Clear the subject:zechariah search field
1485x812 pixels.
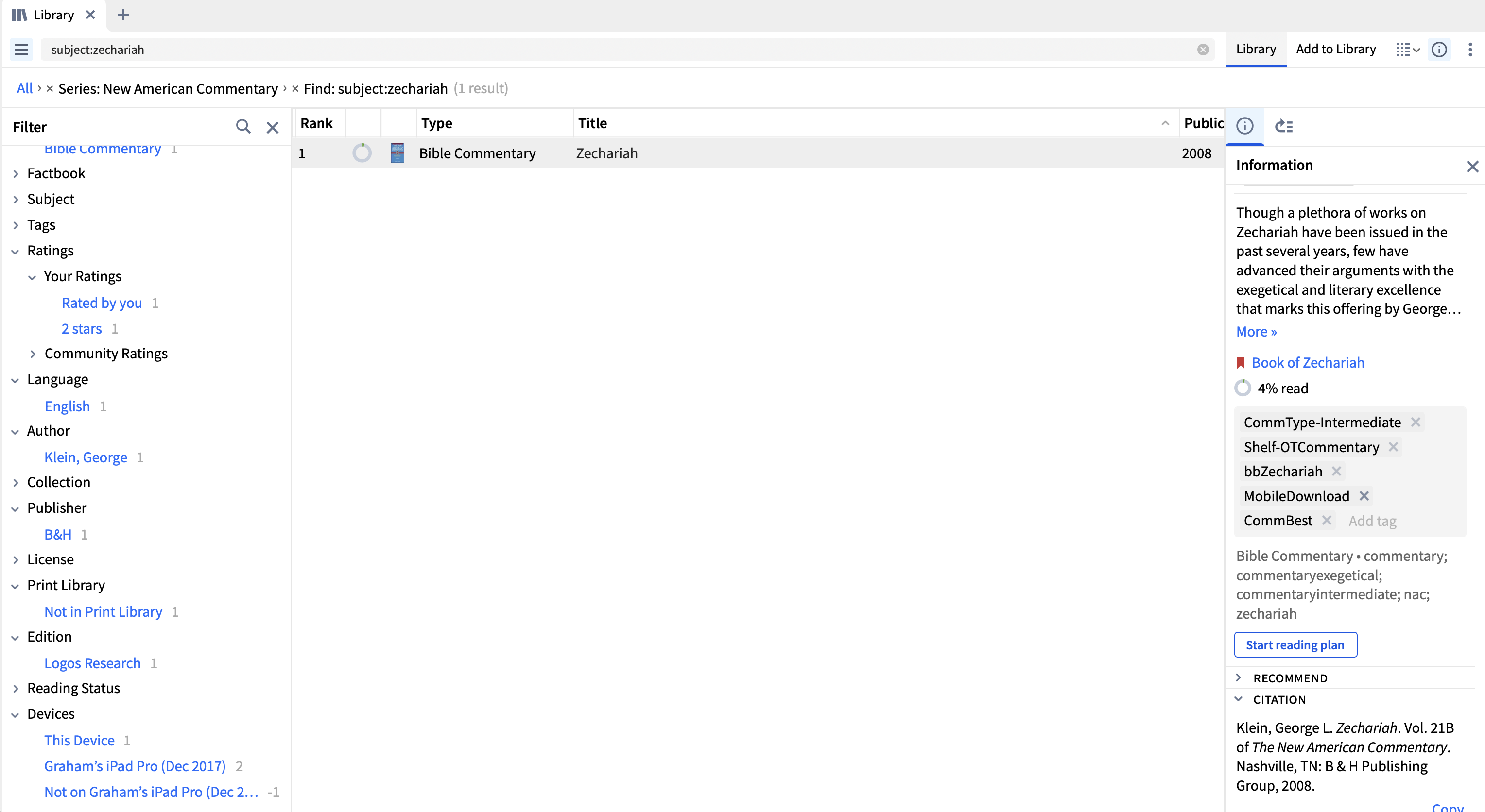coord(1203,50)
